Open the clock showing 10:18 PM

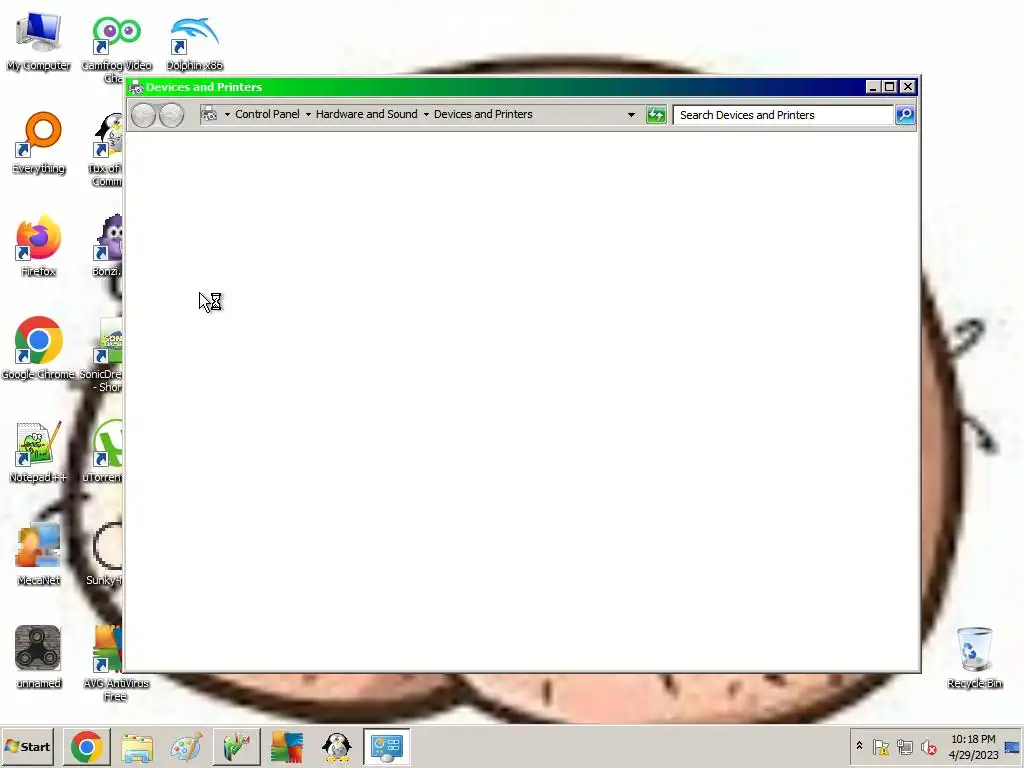point(973,746)
